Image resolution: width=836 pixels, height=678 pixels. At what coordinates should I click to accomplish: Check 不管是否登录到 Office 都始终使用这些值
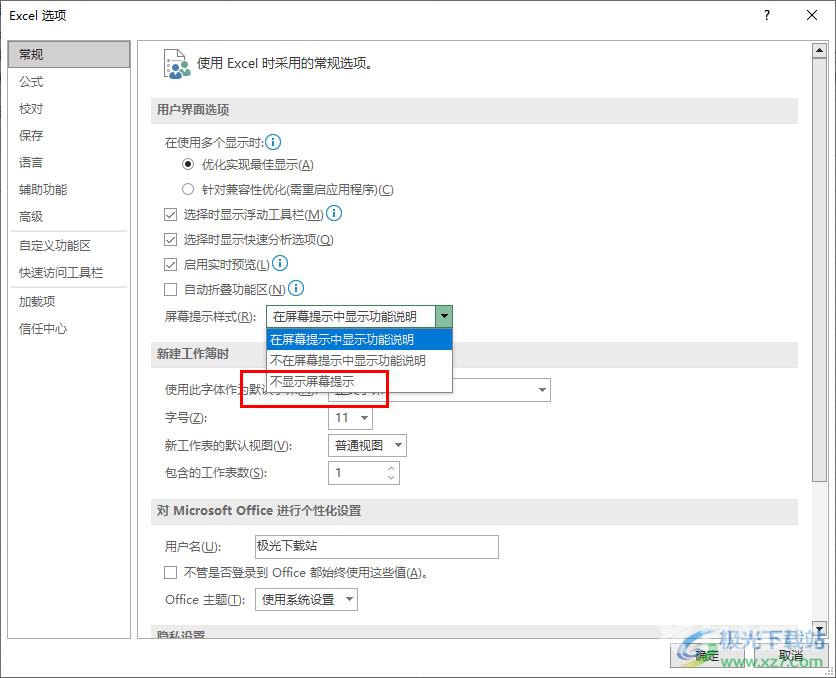[170, 572]
